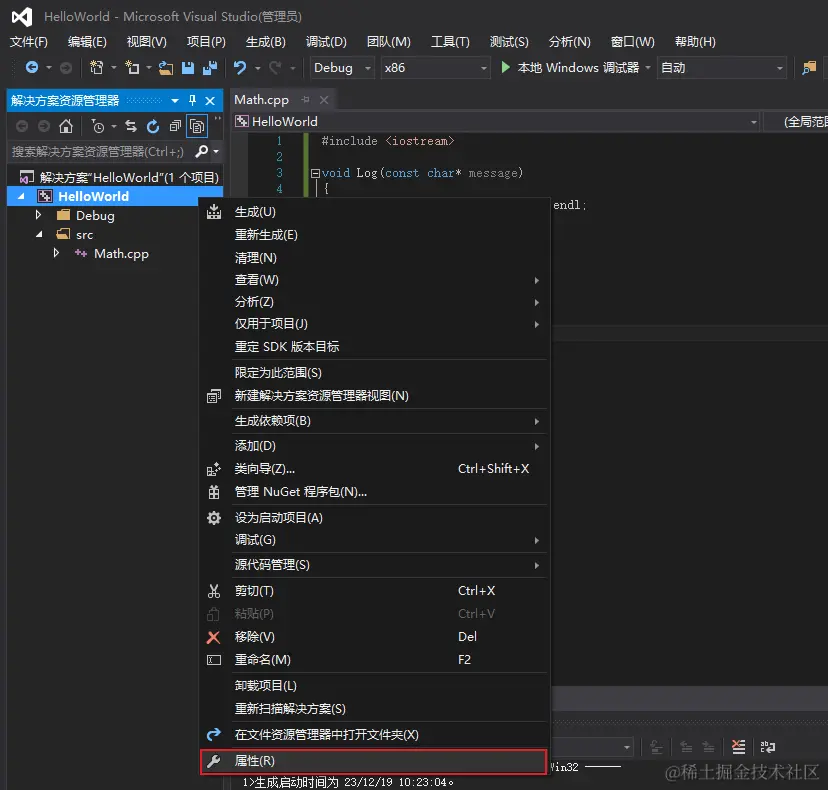Click the Solution Explorer search input field
This screenshot has height=790, width=828.
pos(100,152)
